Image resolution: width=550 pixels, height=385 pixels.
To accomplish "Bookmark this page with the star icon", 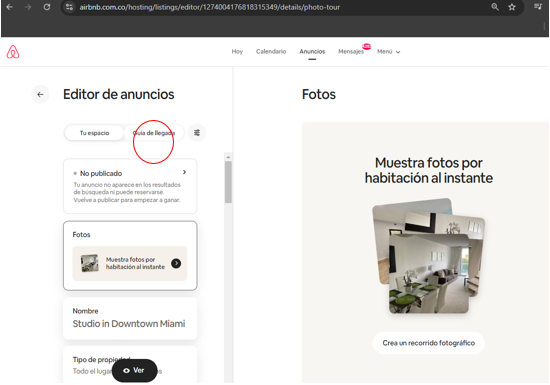I will coord(512,7).
